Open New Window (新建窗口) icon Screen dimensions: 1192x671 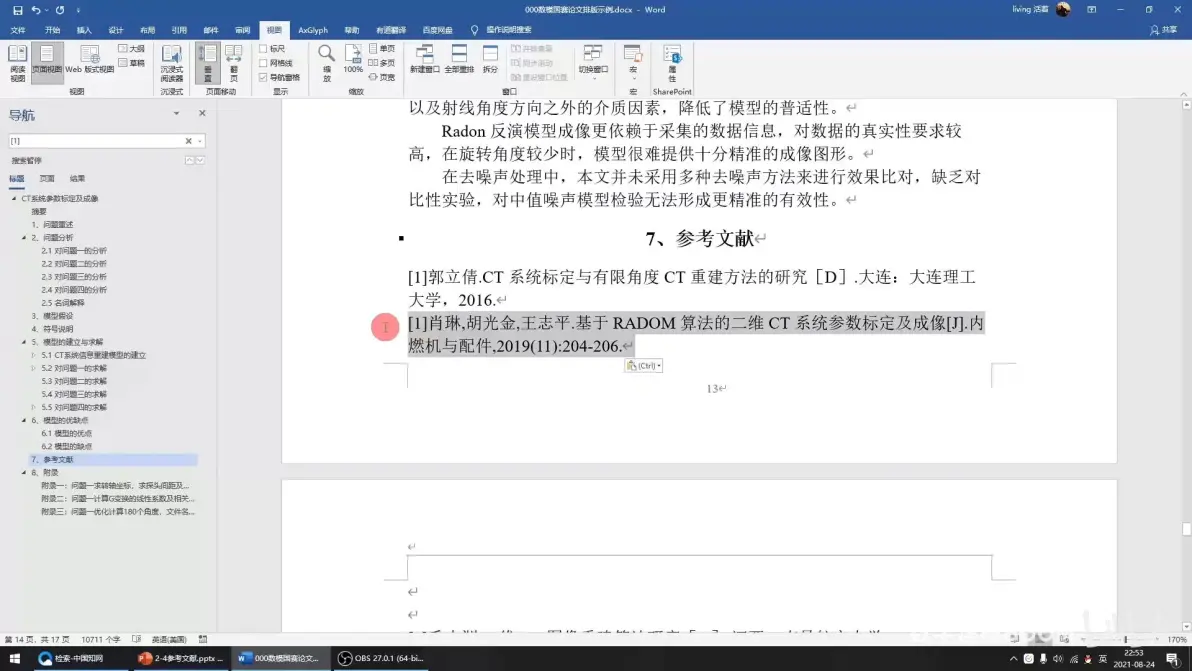point(424,59)
